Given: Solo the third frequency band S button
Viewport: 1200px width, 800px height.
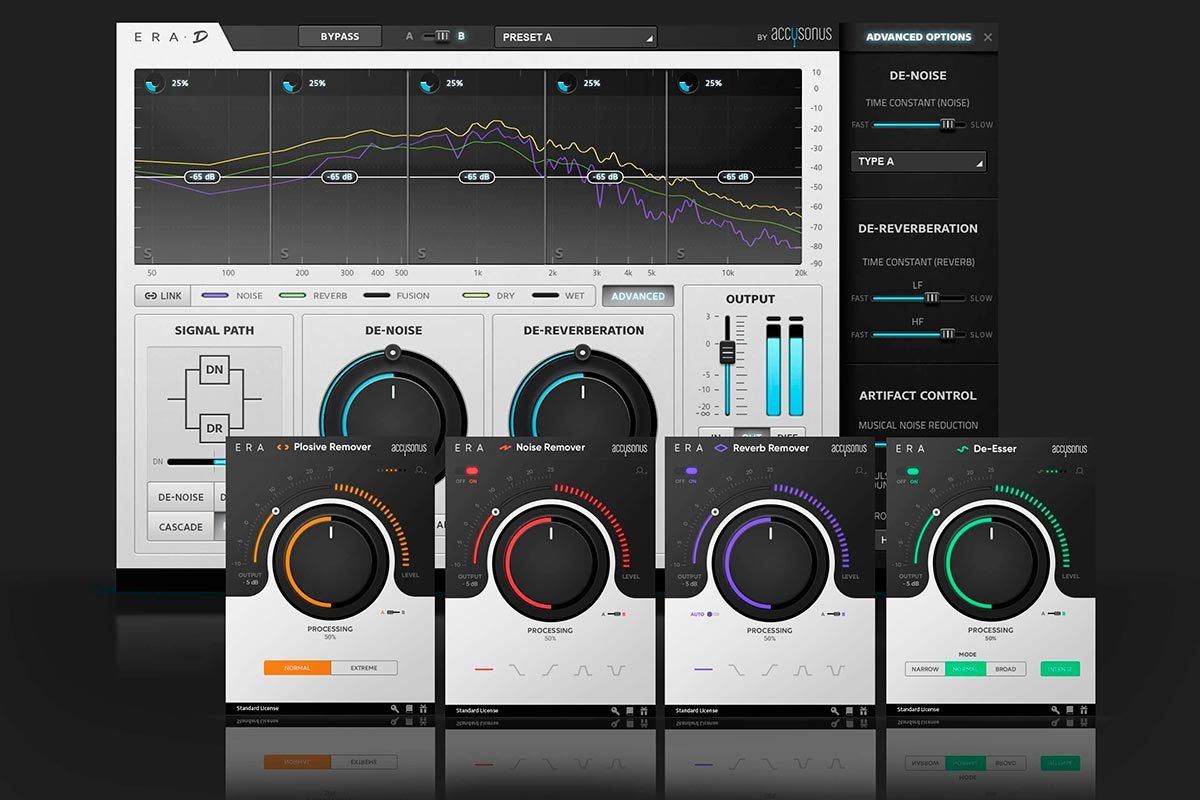Looking at the screenshot, I should (x=422, y=253).
